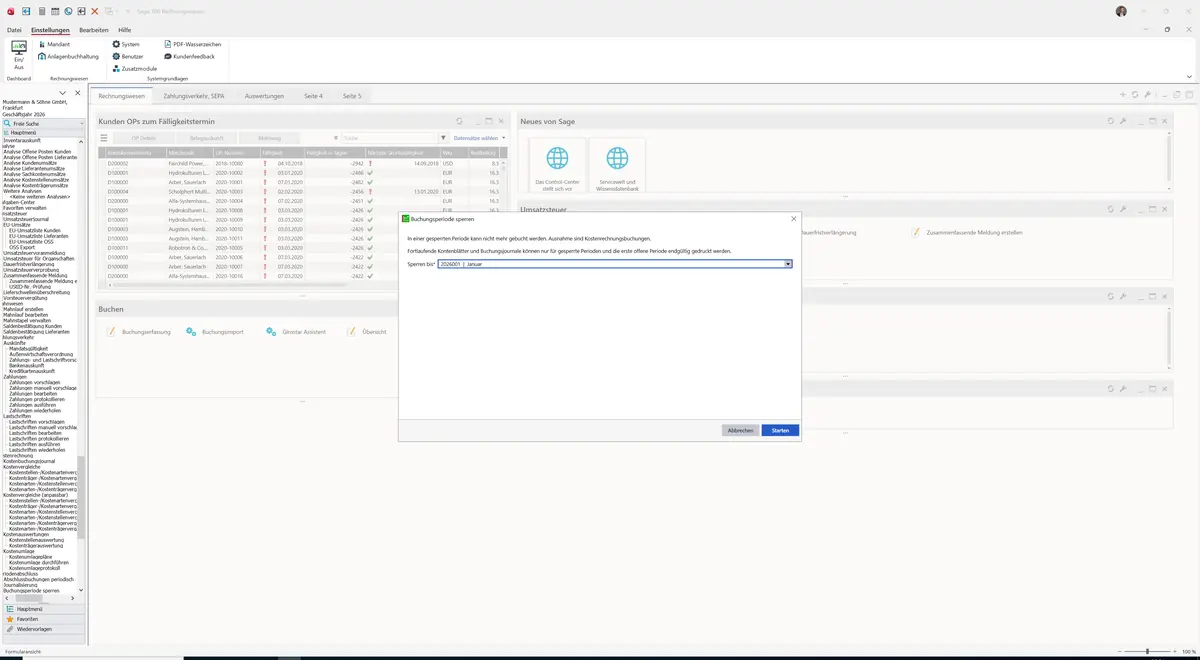Open Mandant settings in the ribbon
Screen dimensions: 1200x660
click(x=53, y=44)
